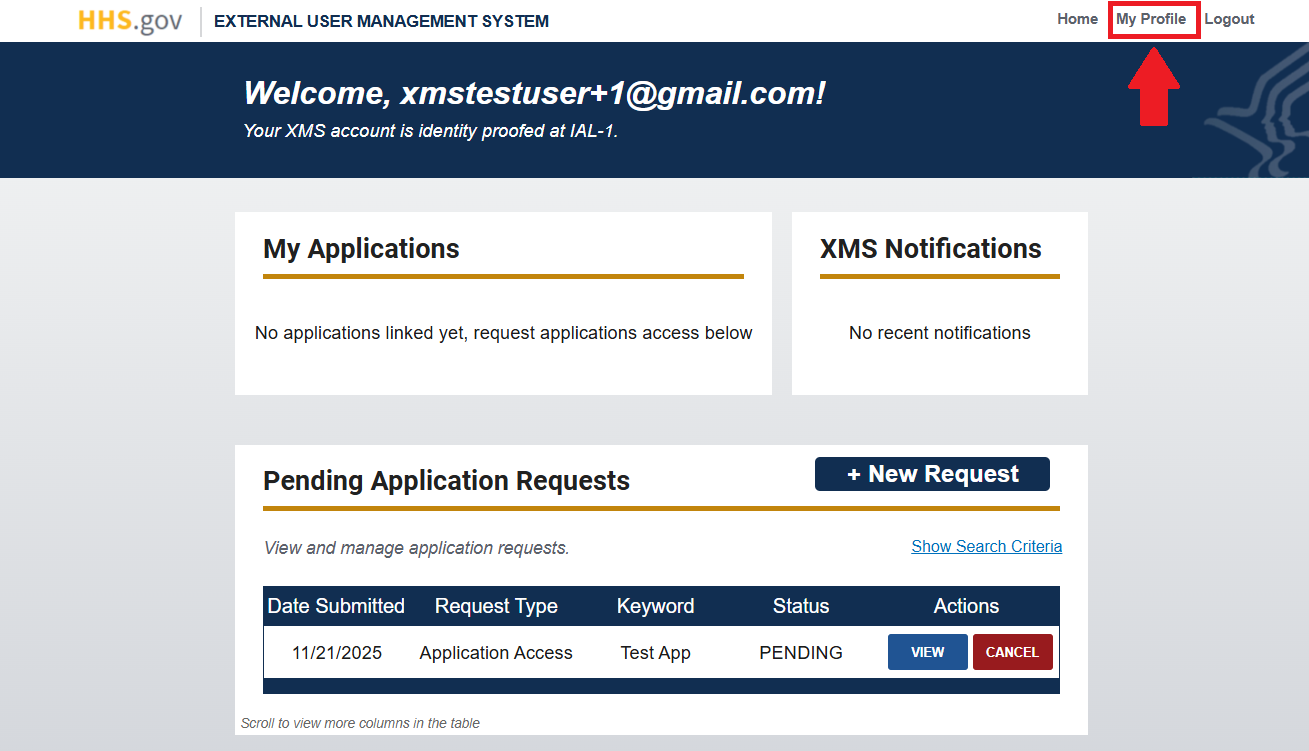
Task: Click the Pending Application Requests heading
Action: tap(446, 481)
